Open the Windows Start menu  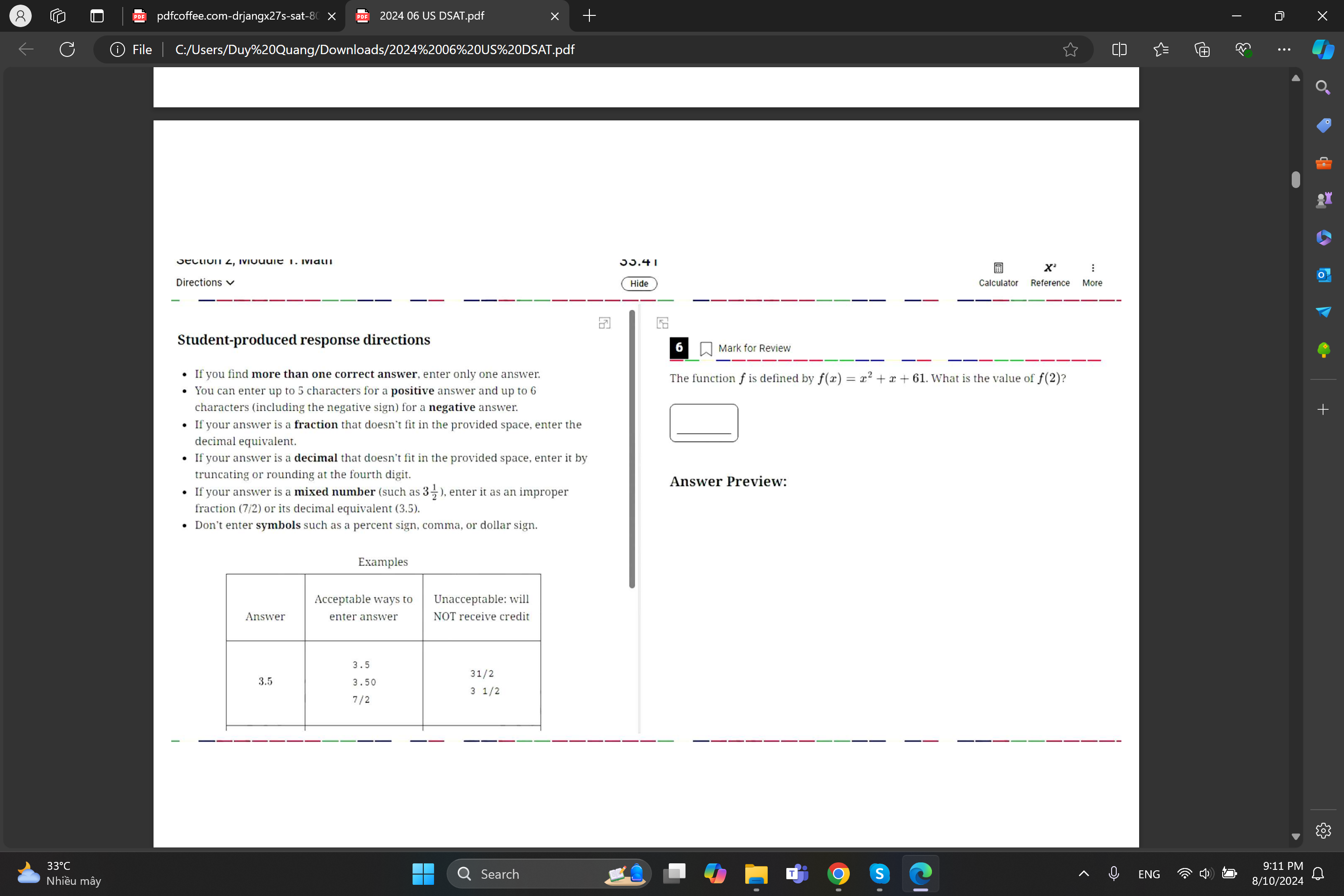click(x=423, y=874)
